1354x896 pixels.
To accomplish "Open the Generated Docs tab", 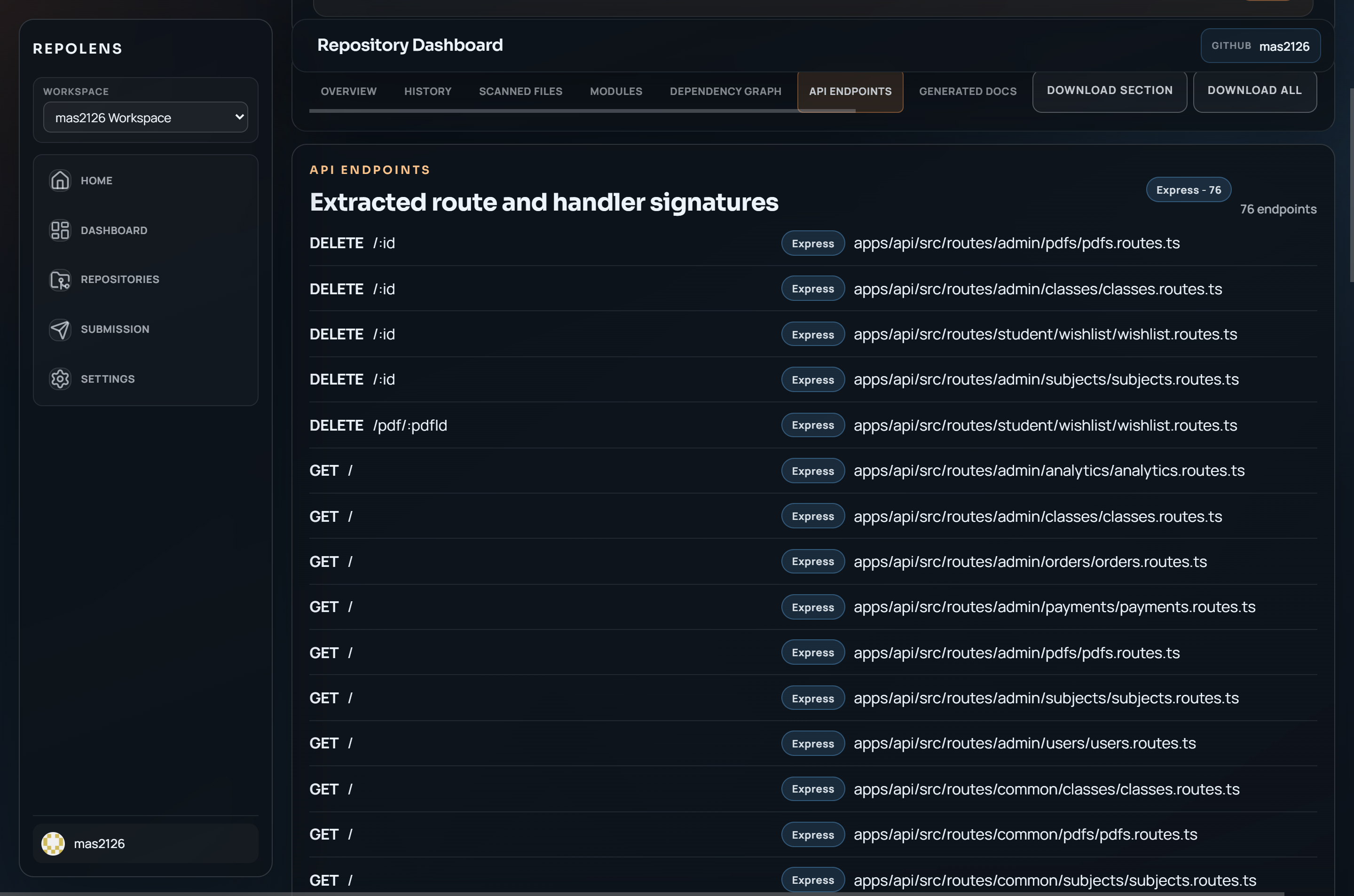I will click(967, 91).
